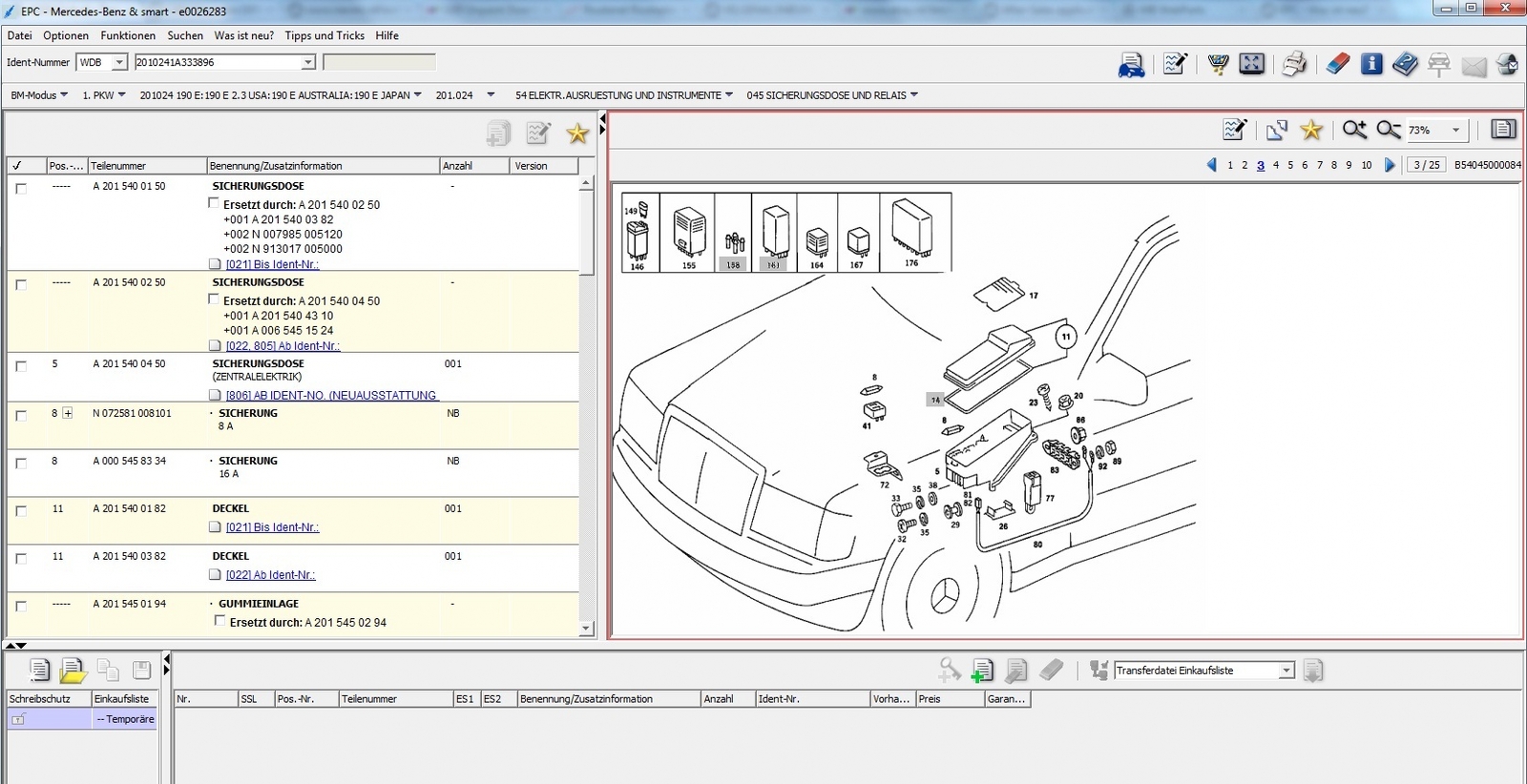Screen dimensions: 1527x784
Task: Check the row for N 072581 008101
Action: (x=21, y=416)
